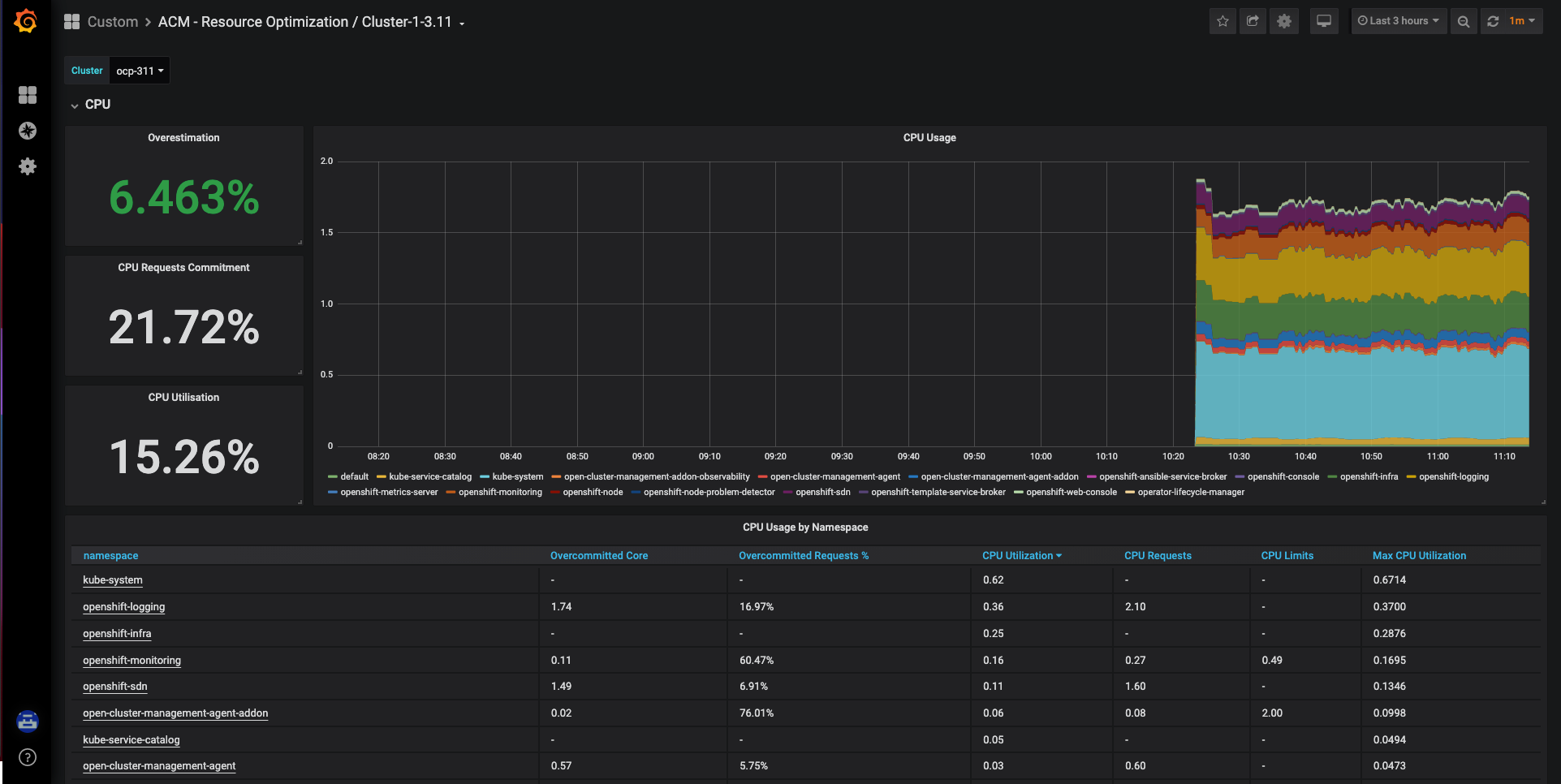Sort table by Overcommitted Requests % column
Viewport: 1561px width, 784px height.
pyautogui.click(x=804, y=556)
